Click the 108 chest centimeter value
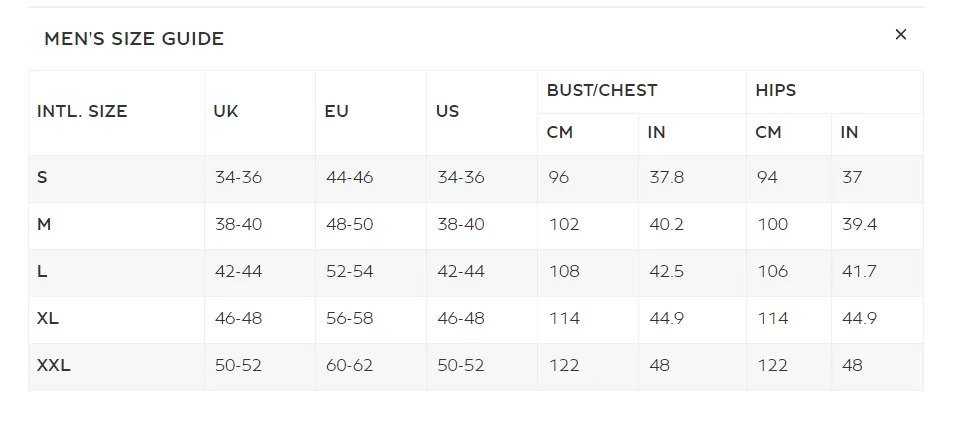This screenshot has width=960, height=432. coord(564,272)
